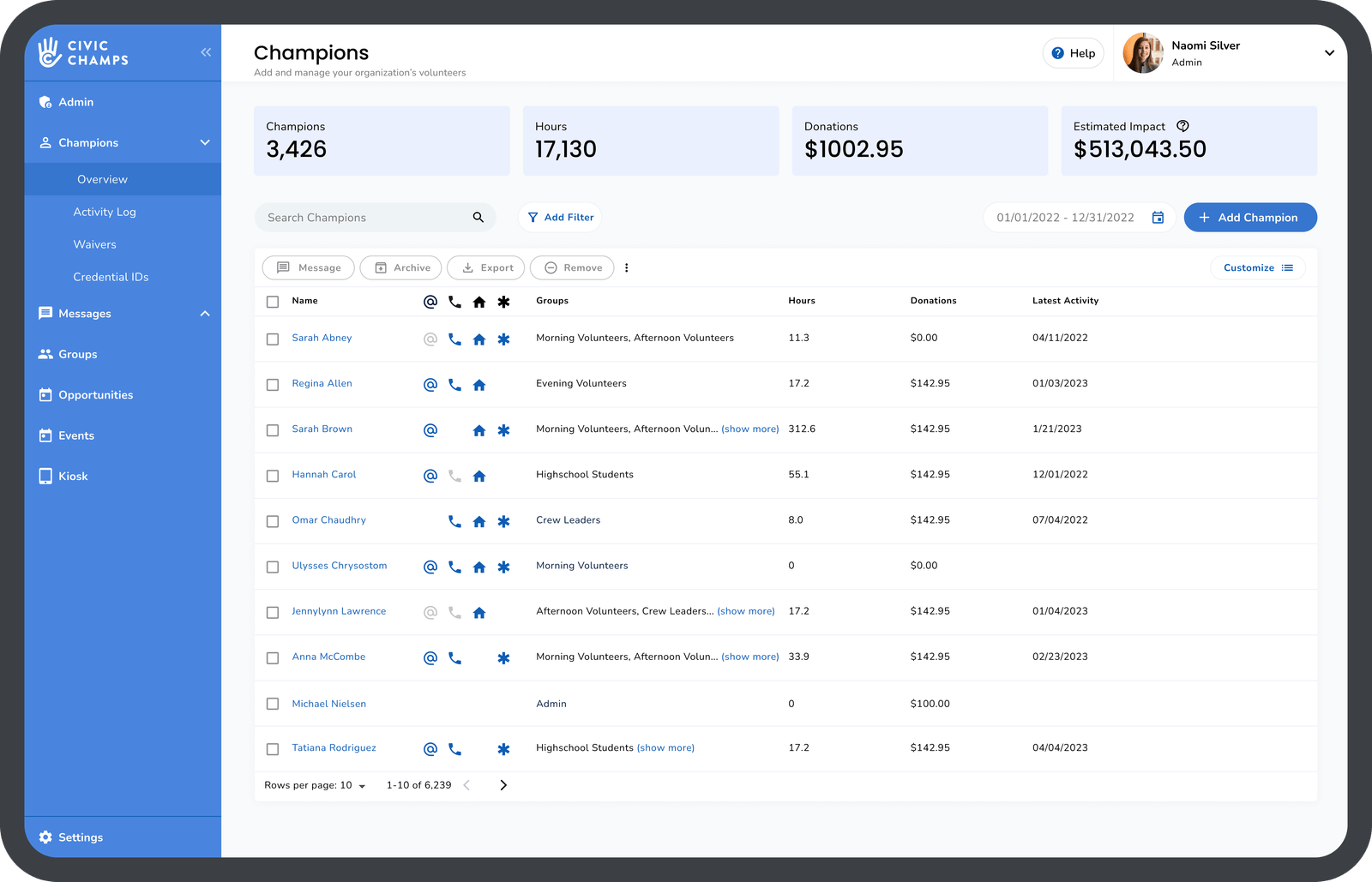Check the Sarah Abney row checkbox
1372x882 pixels.
[x=273, y=339]
